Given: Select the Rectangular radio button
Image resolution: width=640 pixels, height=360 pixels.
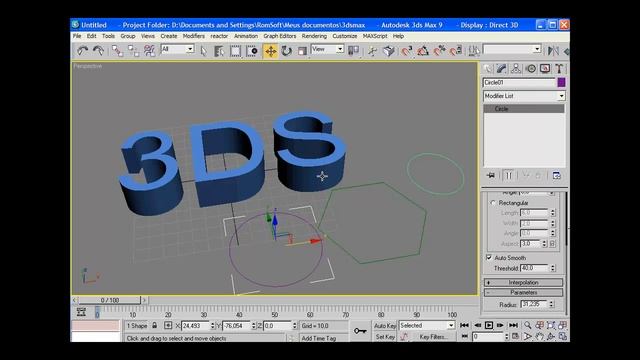Looking at the screenshot, I should [x=493, y=203].
